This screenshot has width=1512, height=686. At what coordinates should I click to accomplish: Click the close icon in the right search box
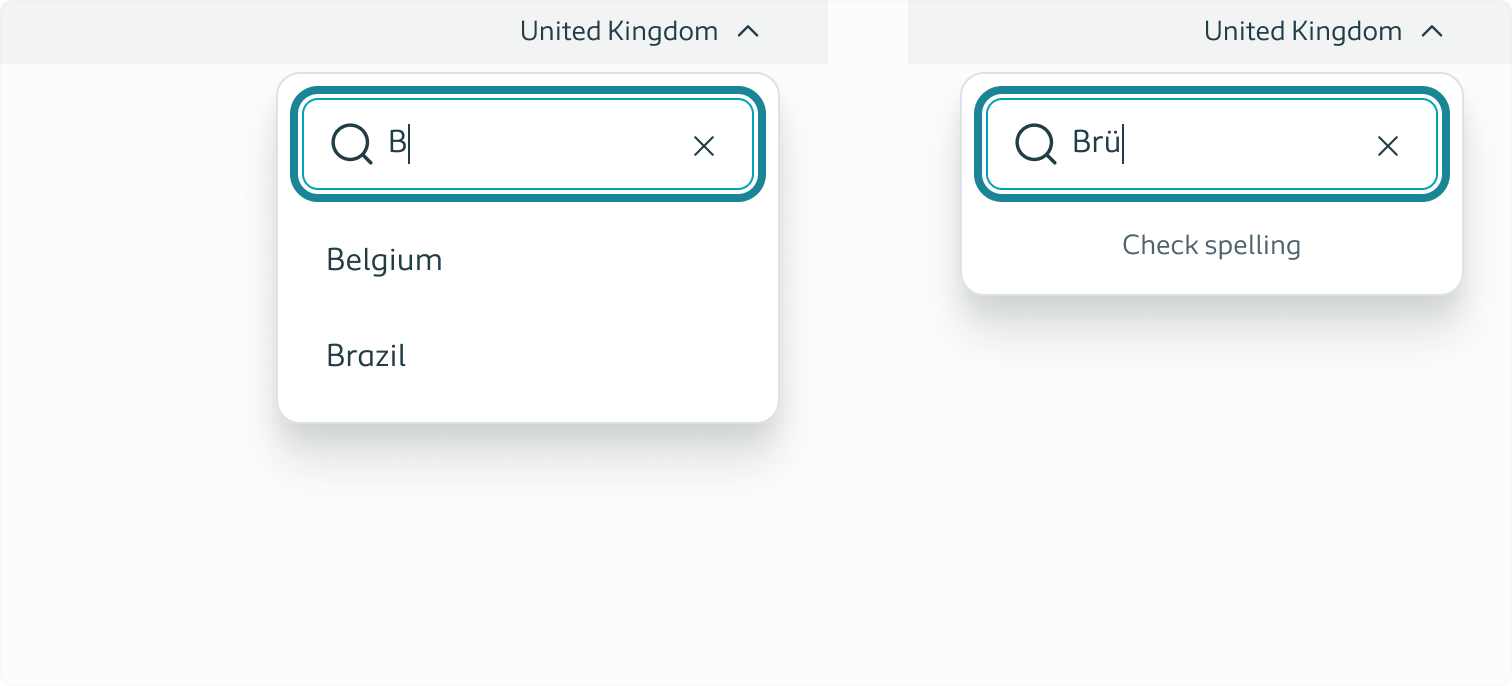[x=1388, y=146]
